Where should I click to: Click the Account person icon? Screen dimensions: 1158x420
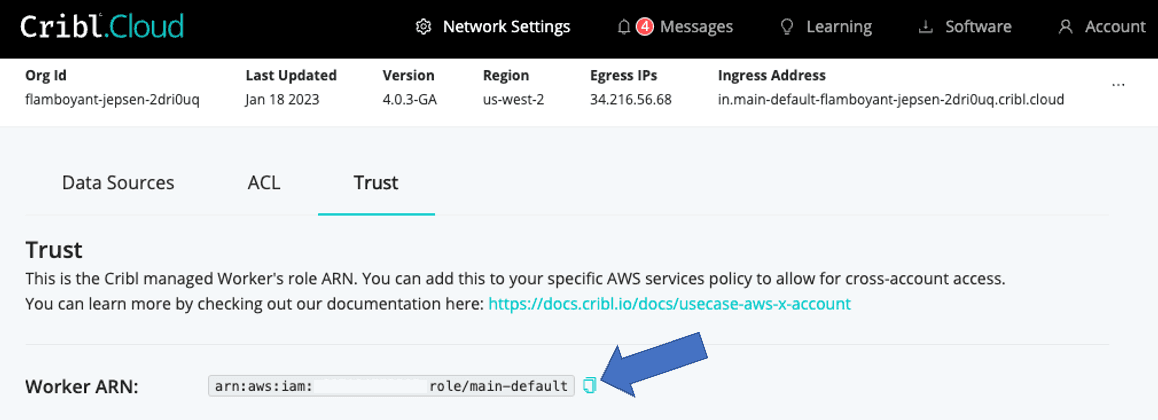click(1066, 27)
